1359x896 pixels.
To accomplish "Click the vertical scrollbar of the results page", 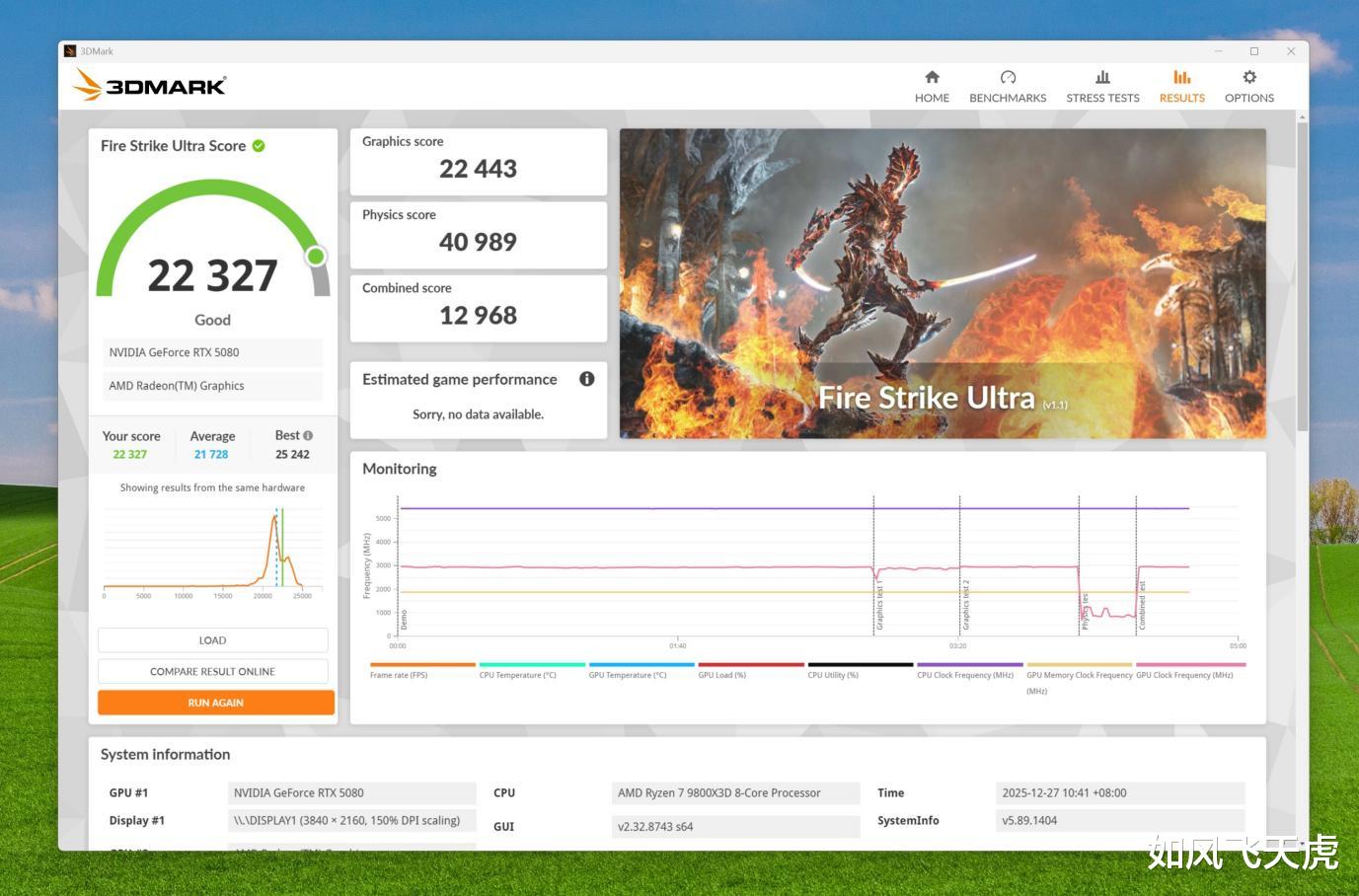I will click(1302, 276).
